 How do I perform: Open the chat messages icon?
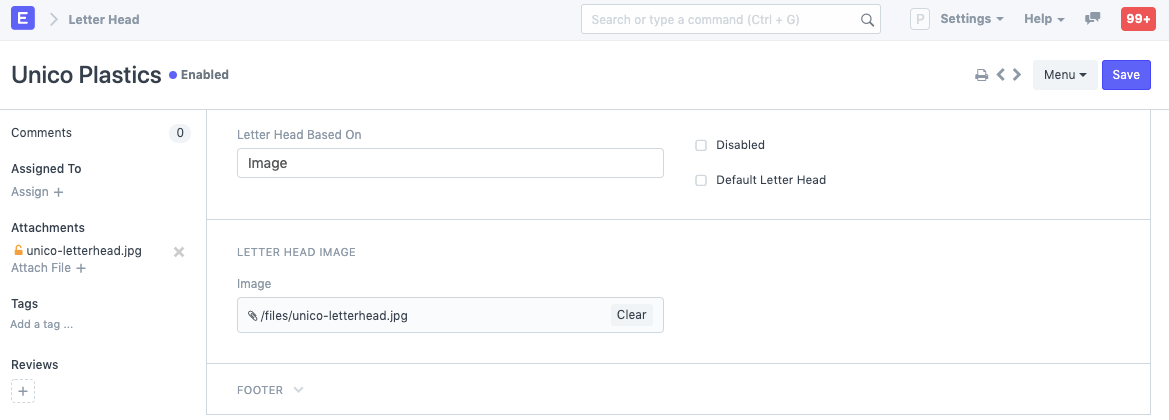[1093, 19]
